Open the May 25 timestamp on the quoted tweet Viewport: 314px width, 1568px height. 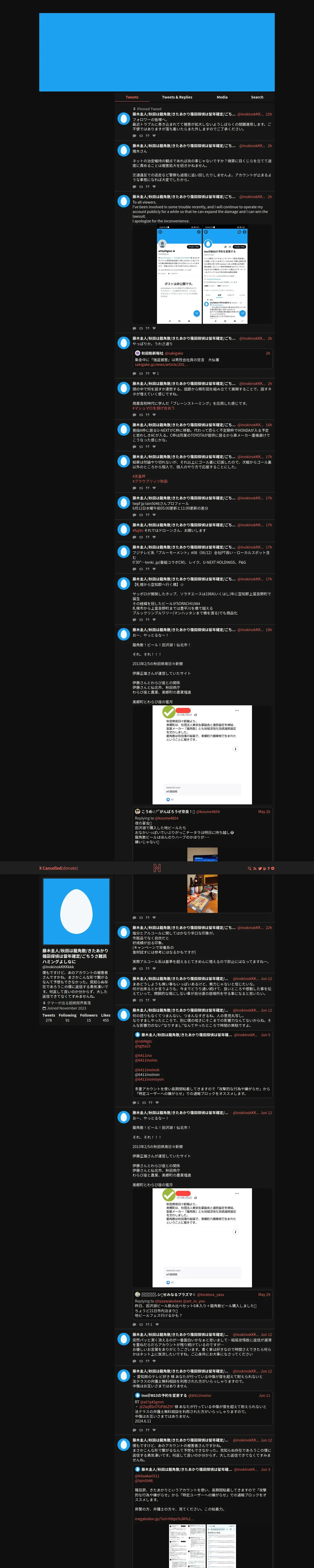tap(264, 812)
